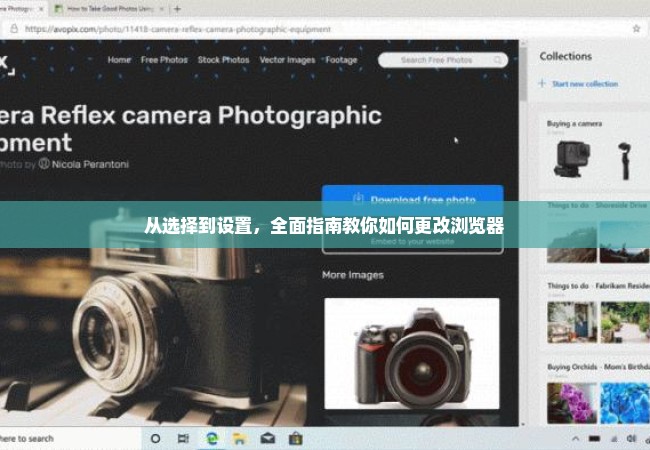Open the Stock Photos menu item
The width and height of the screenshot is (650, 450).
tap(223, 60)
